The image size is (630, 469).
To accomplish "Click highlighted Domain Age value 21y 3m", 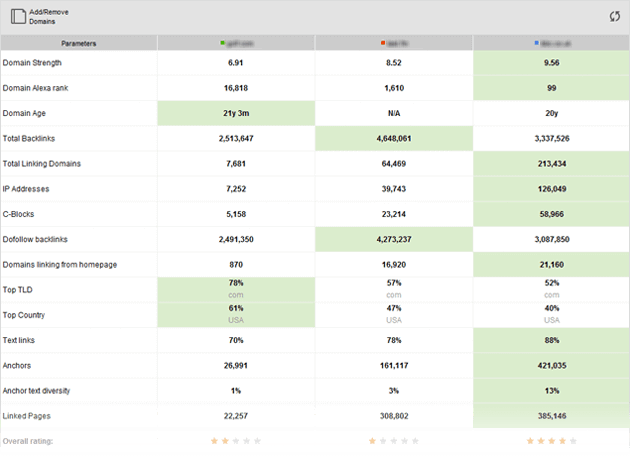I will 236,113.
